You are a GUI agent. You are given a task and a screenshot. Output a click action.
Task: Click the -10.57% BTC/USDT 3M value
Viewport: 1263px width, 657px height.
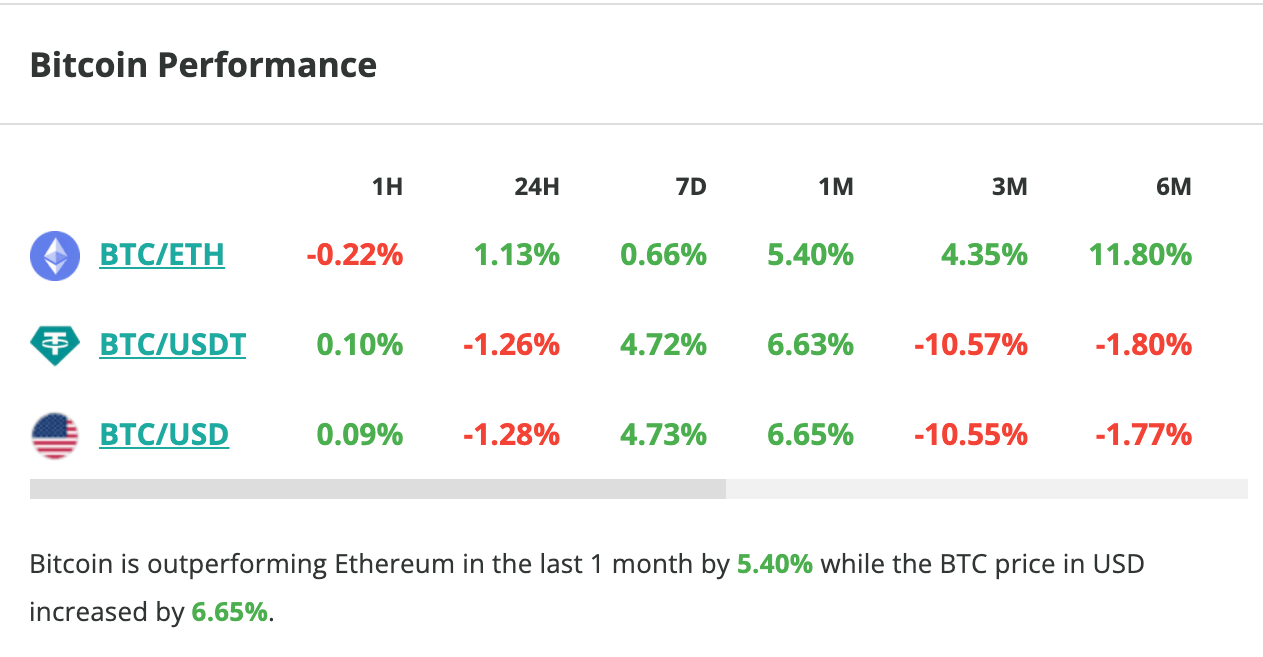tap(971, 345)
